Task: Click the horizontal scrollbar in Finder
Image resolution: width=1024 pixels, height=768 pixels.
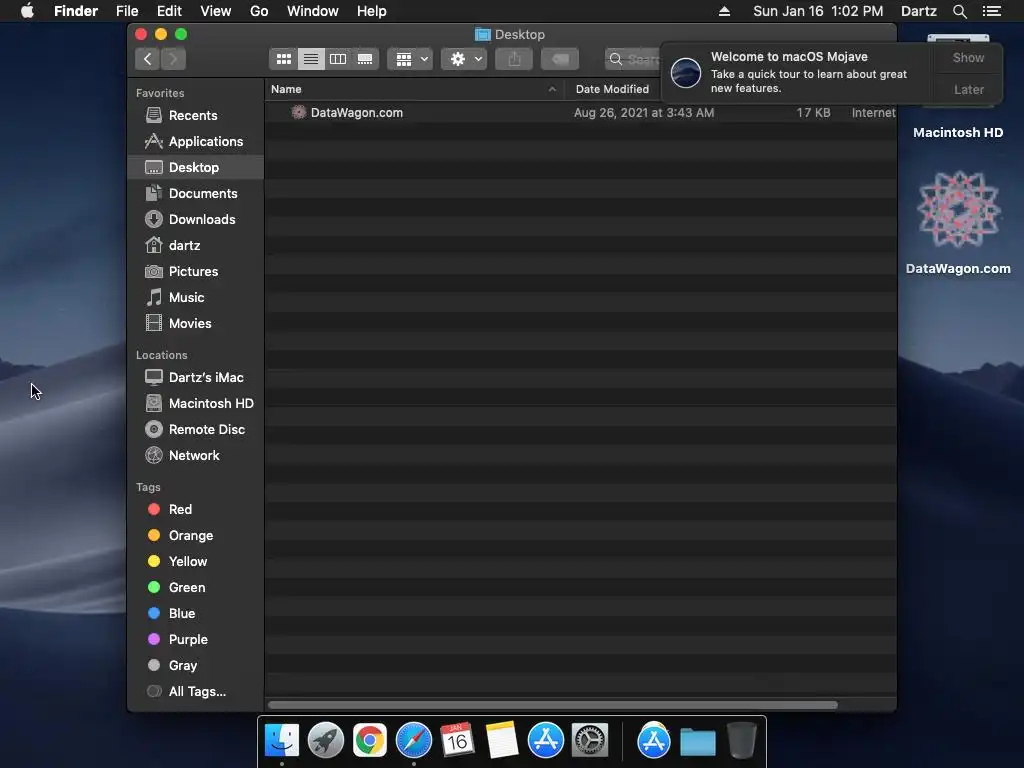Action: (x=552, y=705)
